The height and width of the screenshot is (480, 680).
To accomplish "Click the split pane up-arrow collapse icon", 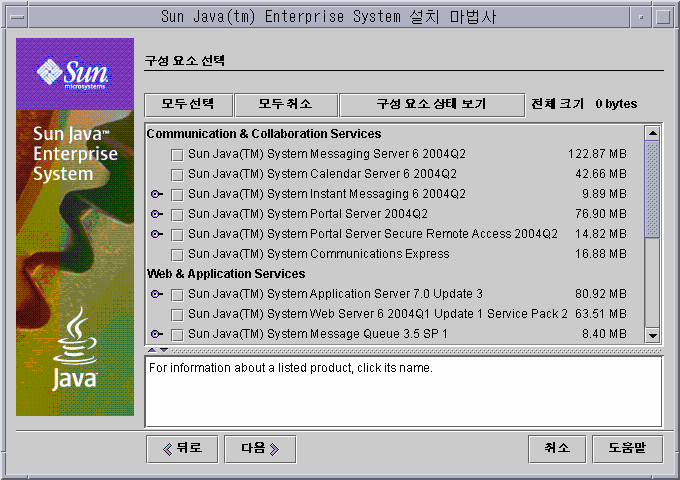I will pyautogui.click(x=152, y=350).
